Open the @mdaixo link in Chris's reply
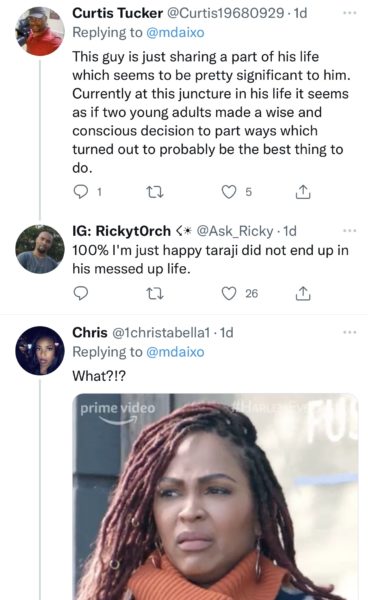The height and width of the screenshot is (600, 368). click(x=175, y=352)
